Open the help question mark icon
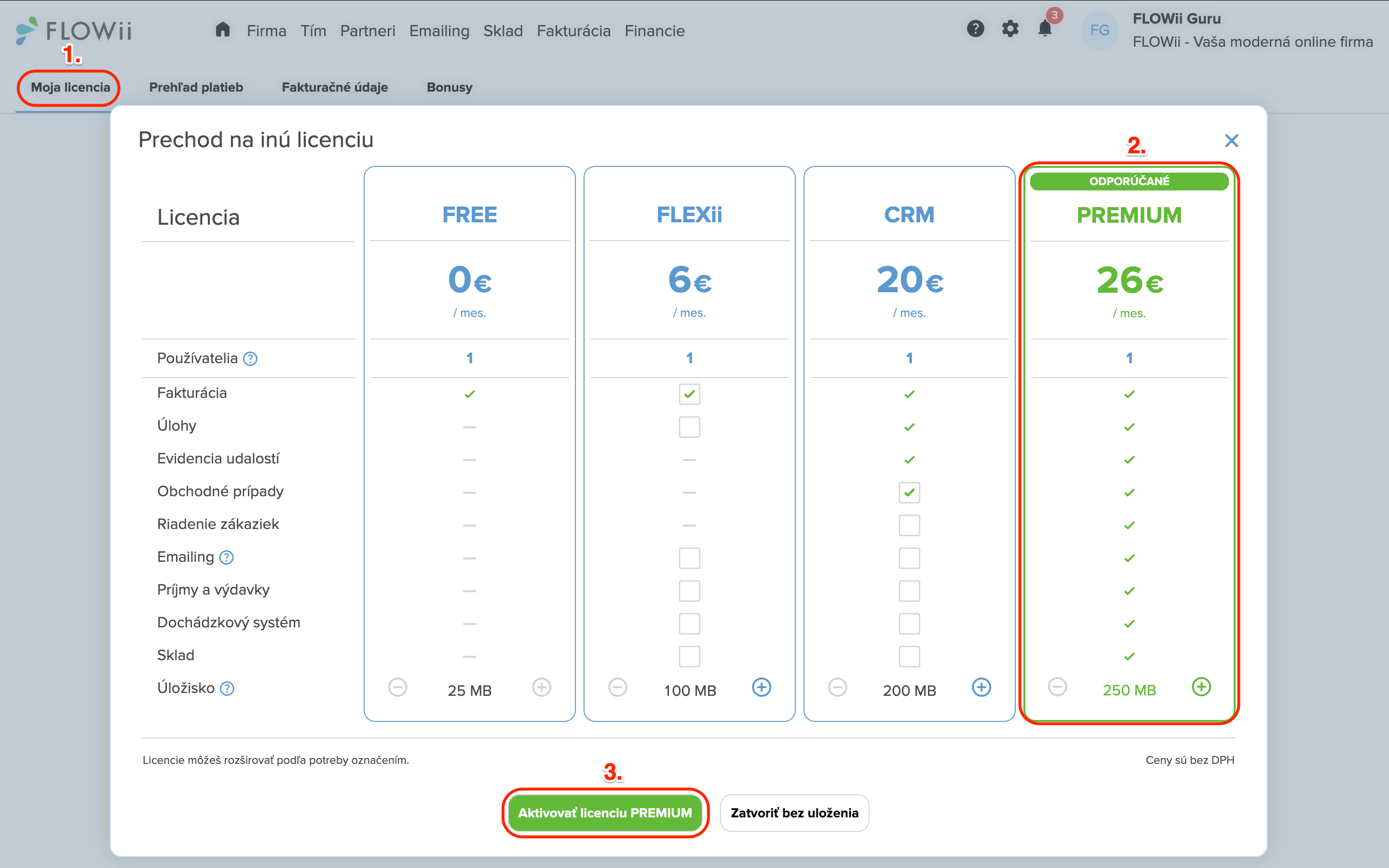The image size is (1389, 868). 975,29
